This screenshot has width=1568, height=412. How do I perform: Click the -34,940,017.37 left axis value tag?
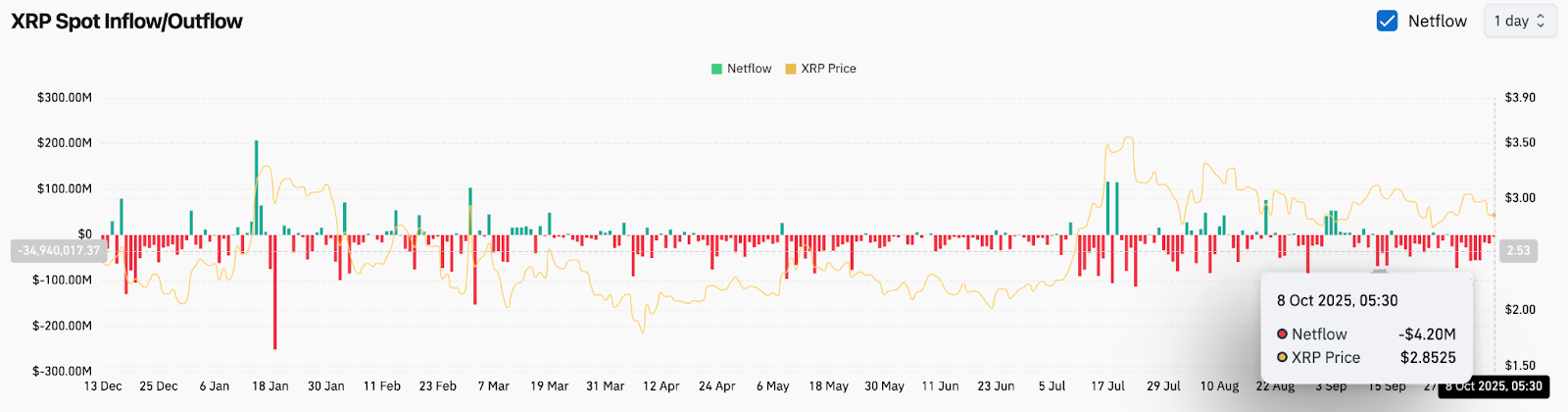(59, 251)
